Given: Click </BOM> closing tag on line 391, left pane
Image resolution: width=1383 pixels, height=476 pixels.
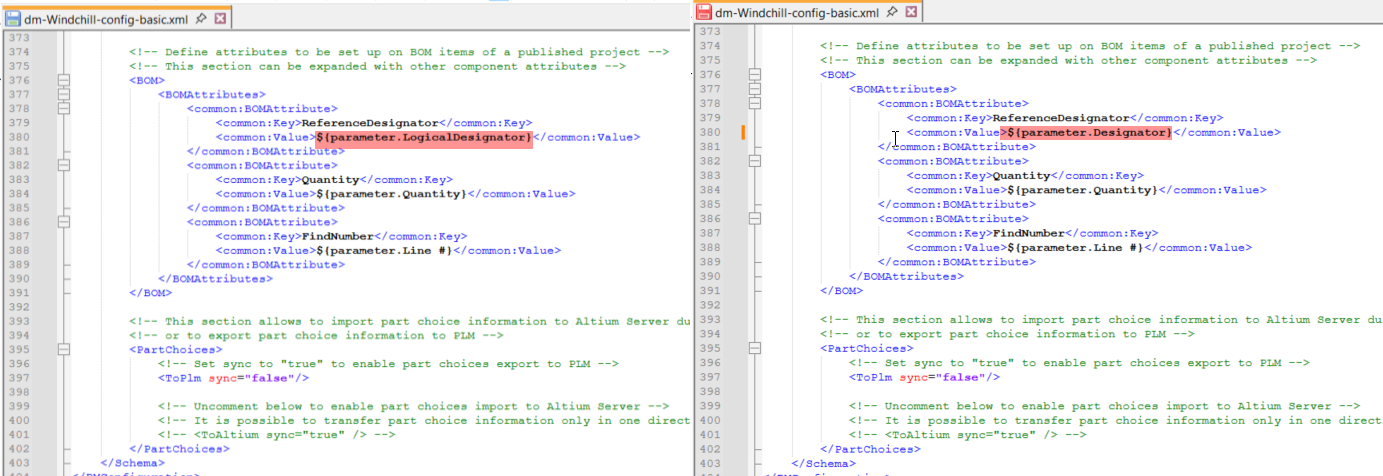Looking at the screenshot, I should pyautogui.click(x=150, y=294).
